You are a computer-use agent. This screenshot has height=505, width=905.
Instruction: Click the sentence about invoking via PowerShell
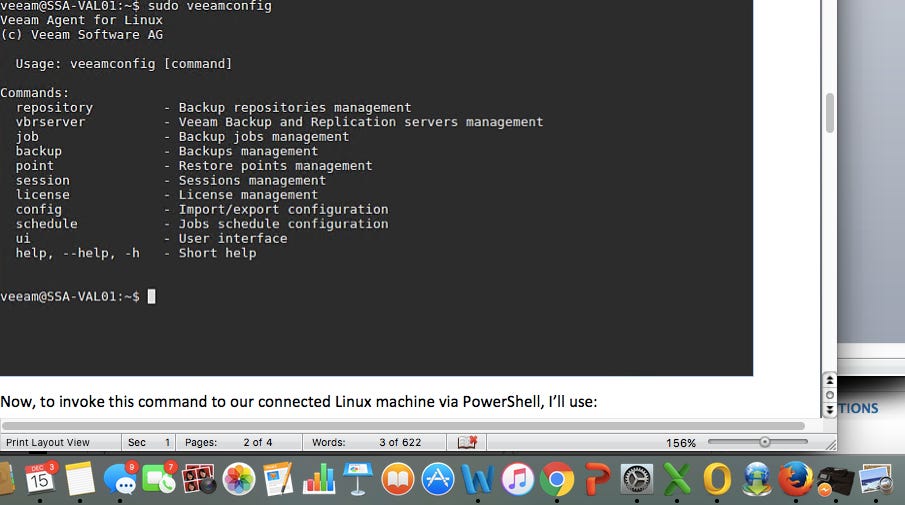(x=298, y=402)
